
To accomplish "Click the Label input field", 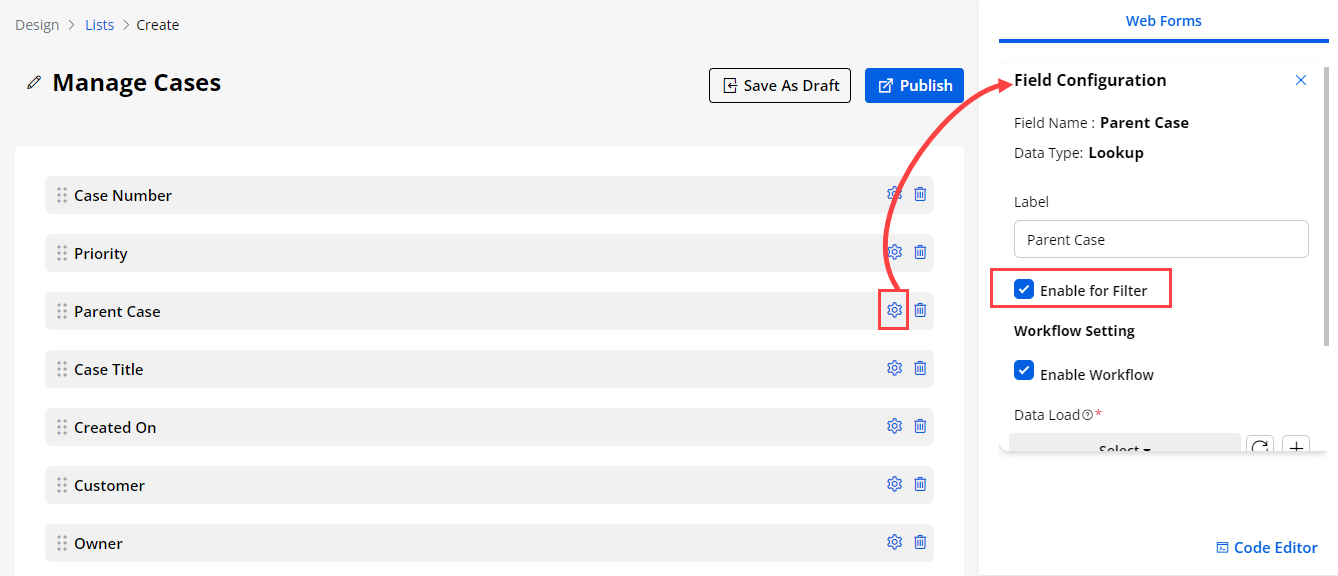I will coord(1160,240).
